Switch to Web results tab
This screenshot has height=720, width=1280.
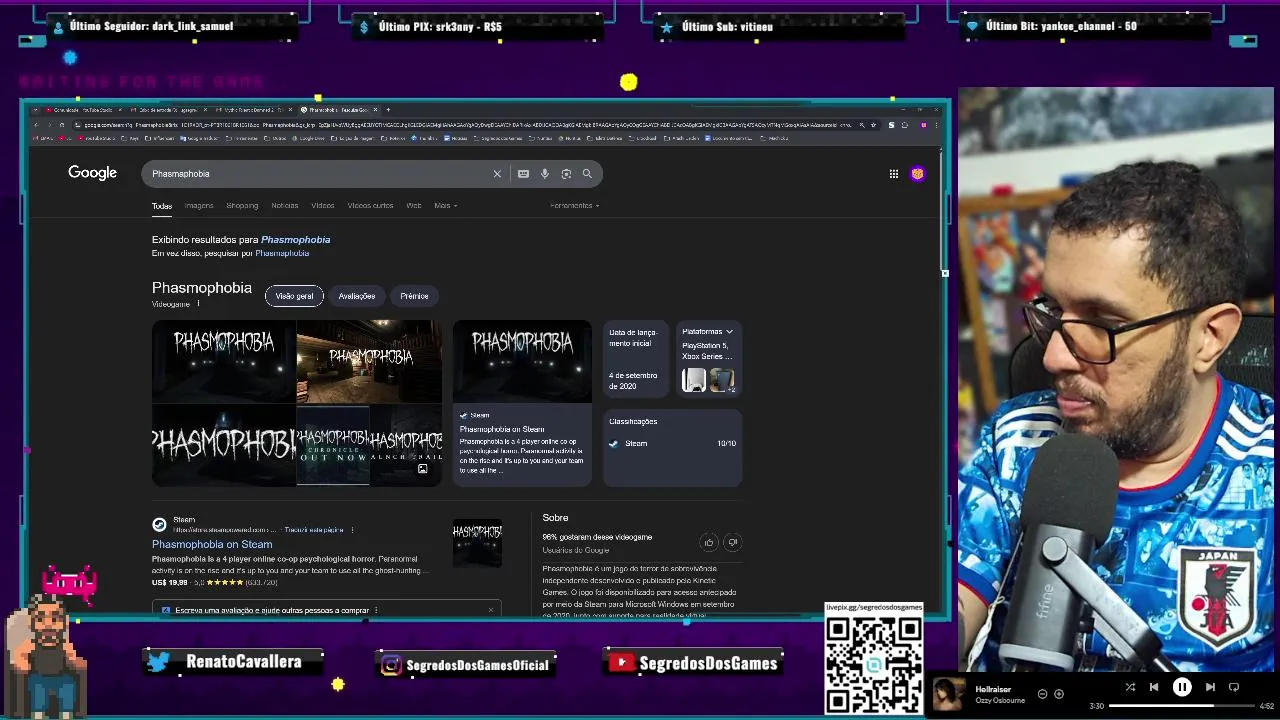tap(414, 206)
